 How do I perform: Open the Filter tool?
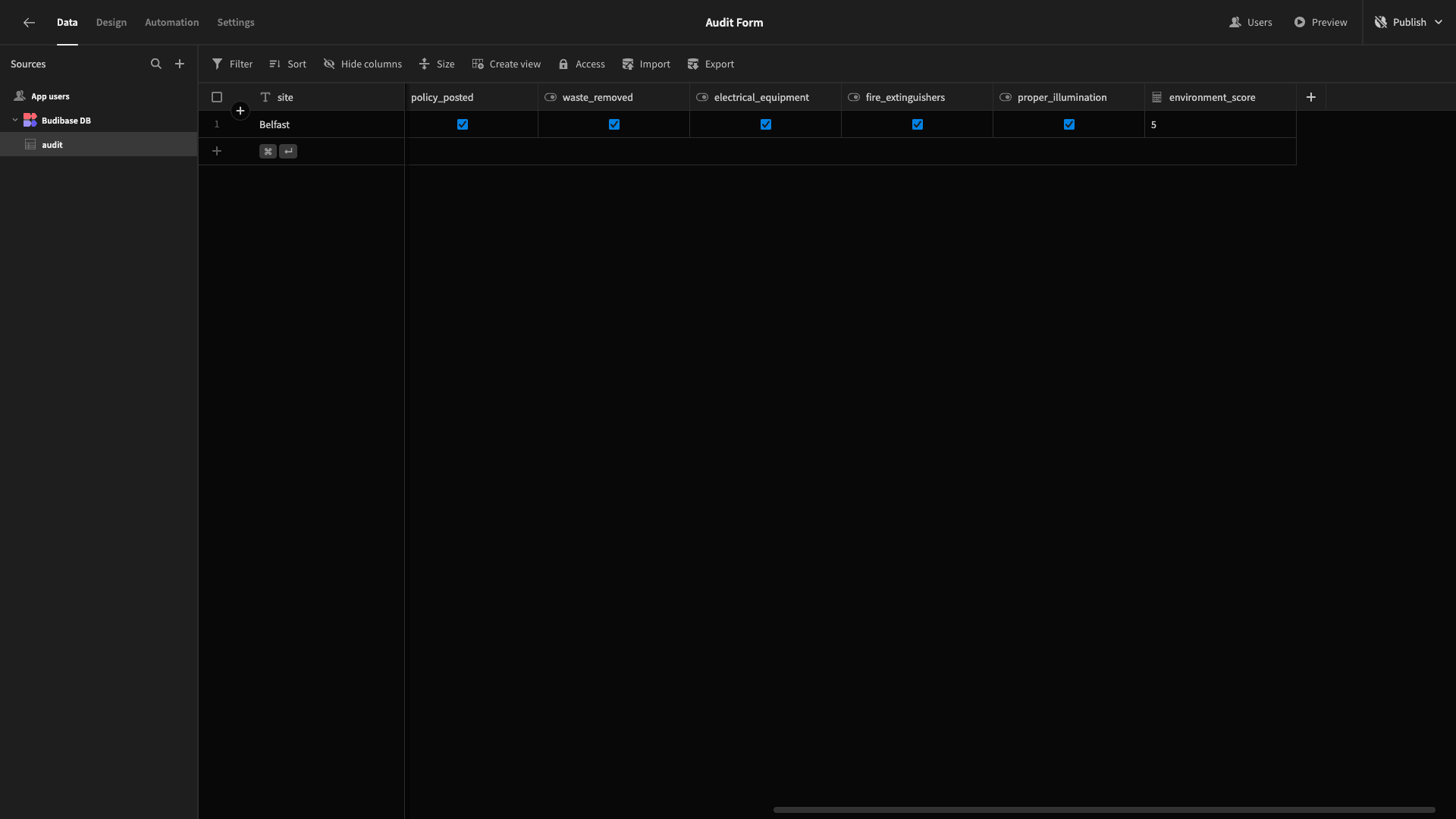(232, 64)
